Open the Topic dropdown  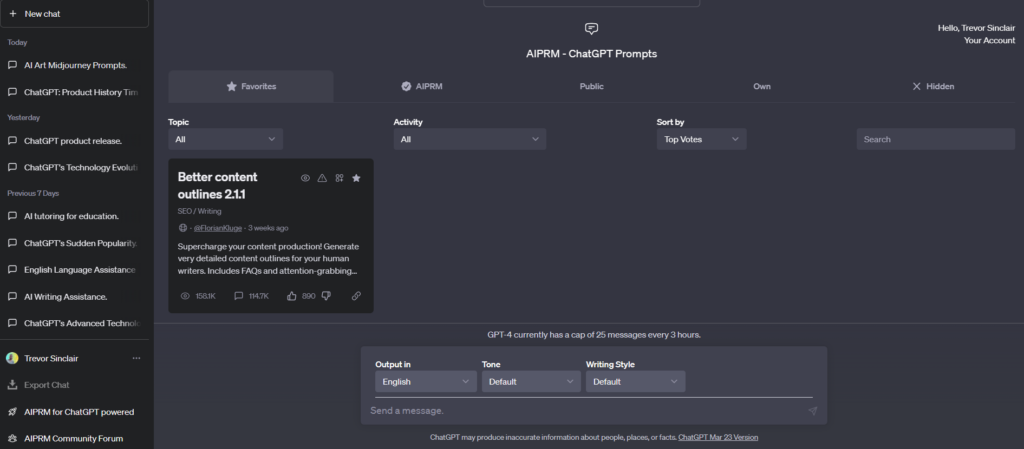pos(225,140)
